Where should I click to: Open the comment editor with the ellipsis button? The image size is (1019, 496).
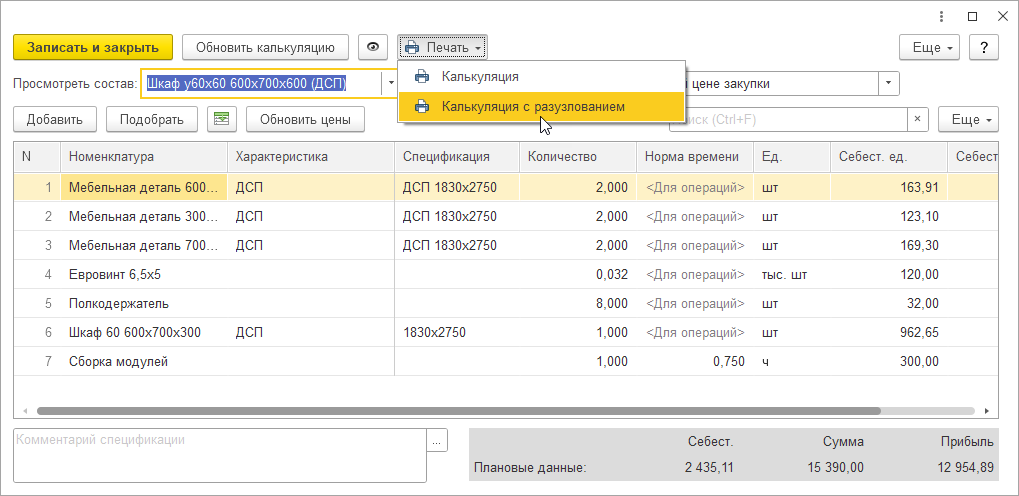436,439
